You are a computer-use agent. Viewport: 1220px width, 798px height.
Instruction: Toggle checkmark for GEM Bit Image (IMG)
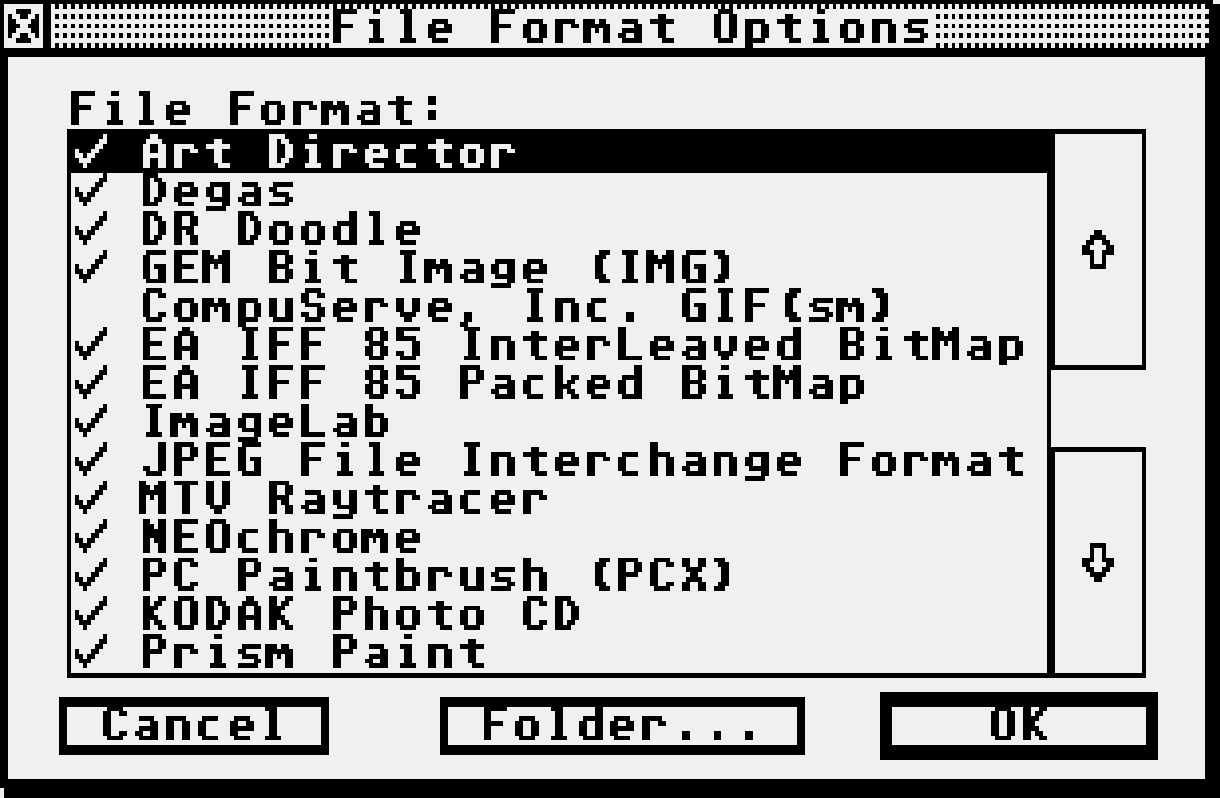(x=90, y=268)
